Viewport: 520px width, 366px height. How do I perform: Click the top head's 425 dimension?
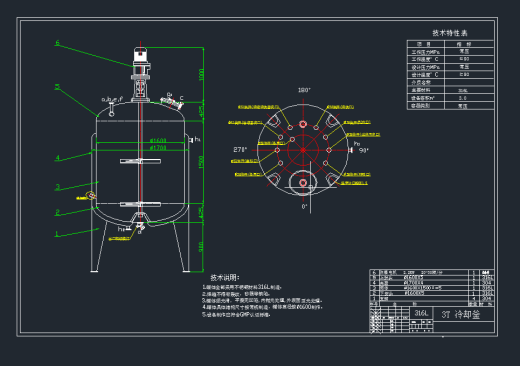tap(201, 112)
